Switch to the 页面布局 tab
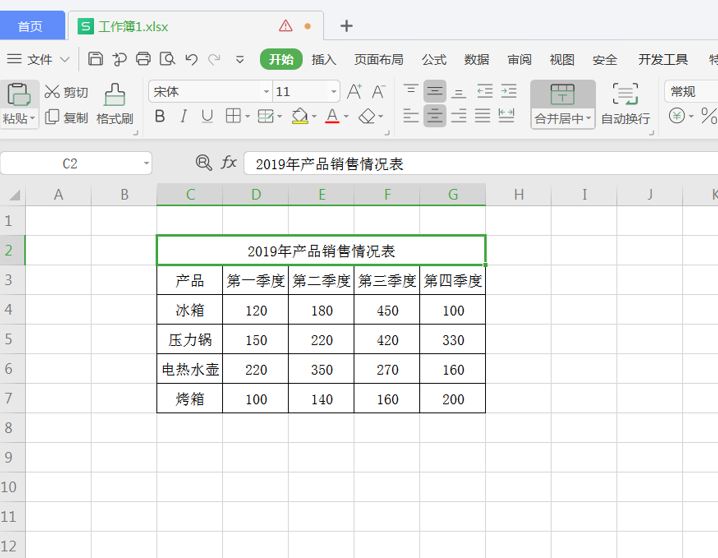Screen dimensions: 718x558 tap(379, 60)
